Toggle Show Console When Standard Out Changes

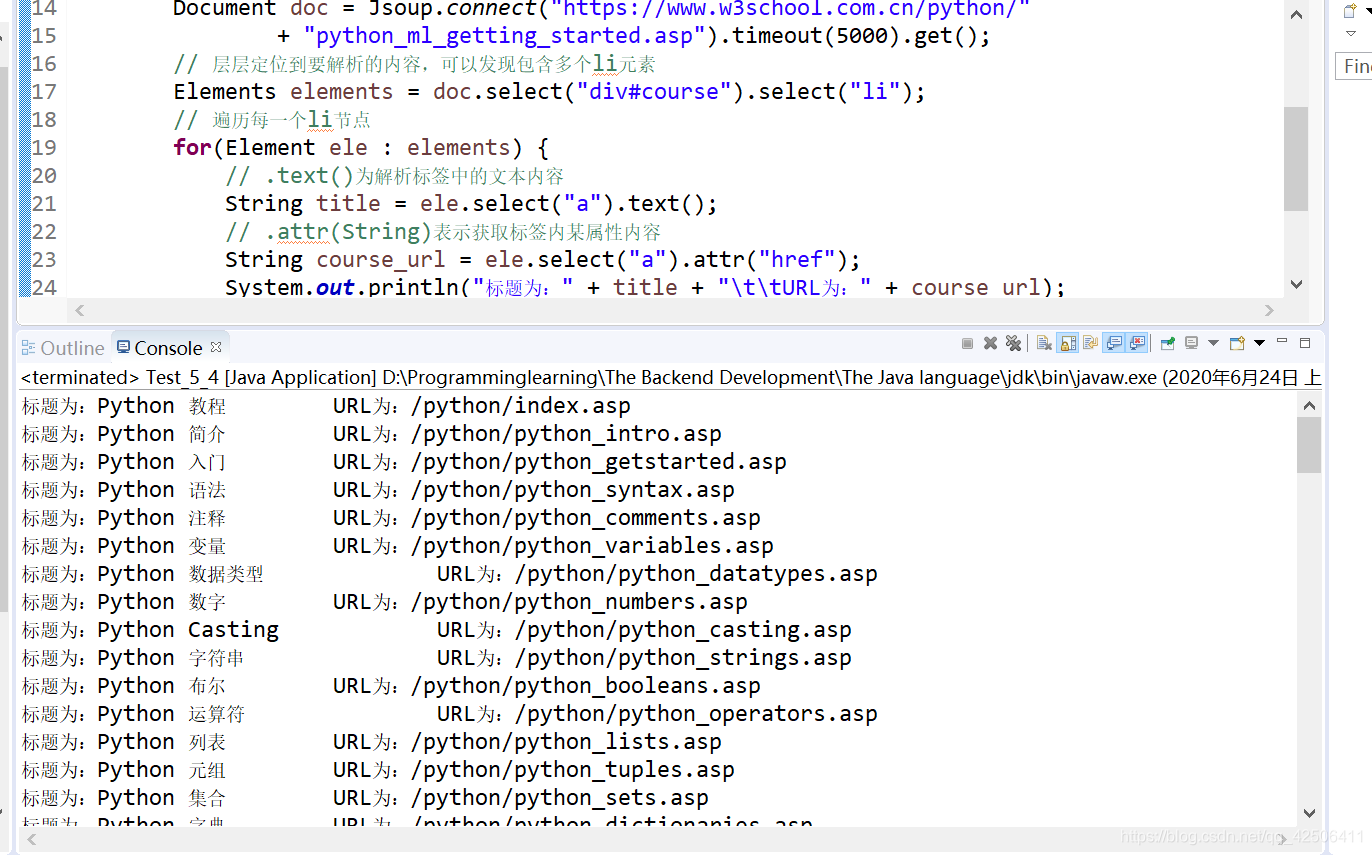pos(1114,343)
